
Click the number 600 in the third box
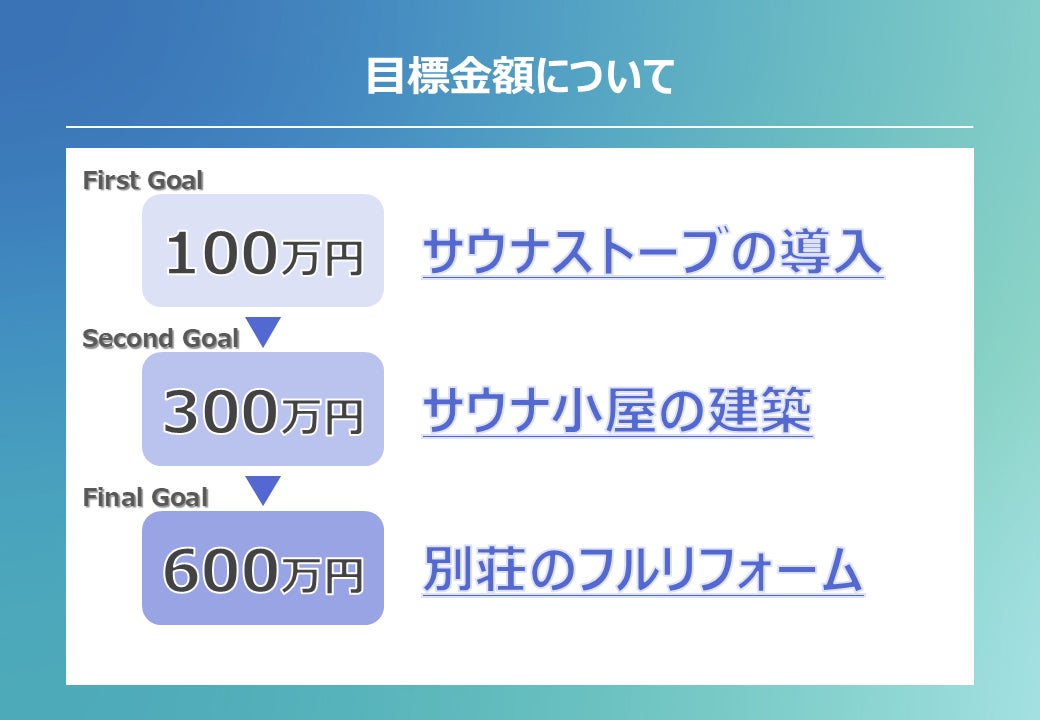pos(220,570)
